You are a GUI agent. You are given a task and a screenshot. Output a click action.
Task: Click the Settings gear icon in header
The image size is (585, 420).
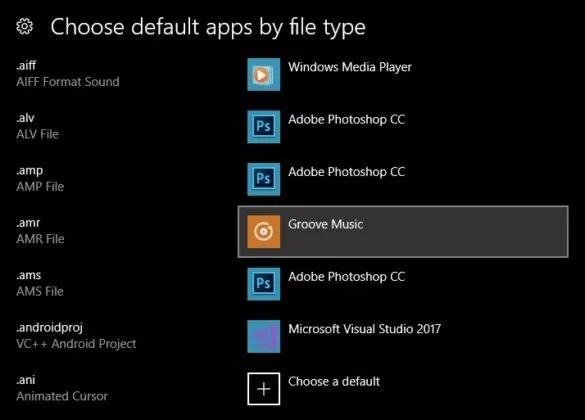click(25, 27)
